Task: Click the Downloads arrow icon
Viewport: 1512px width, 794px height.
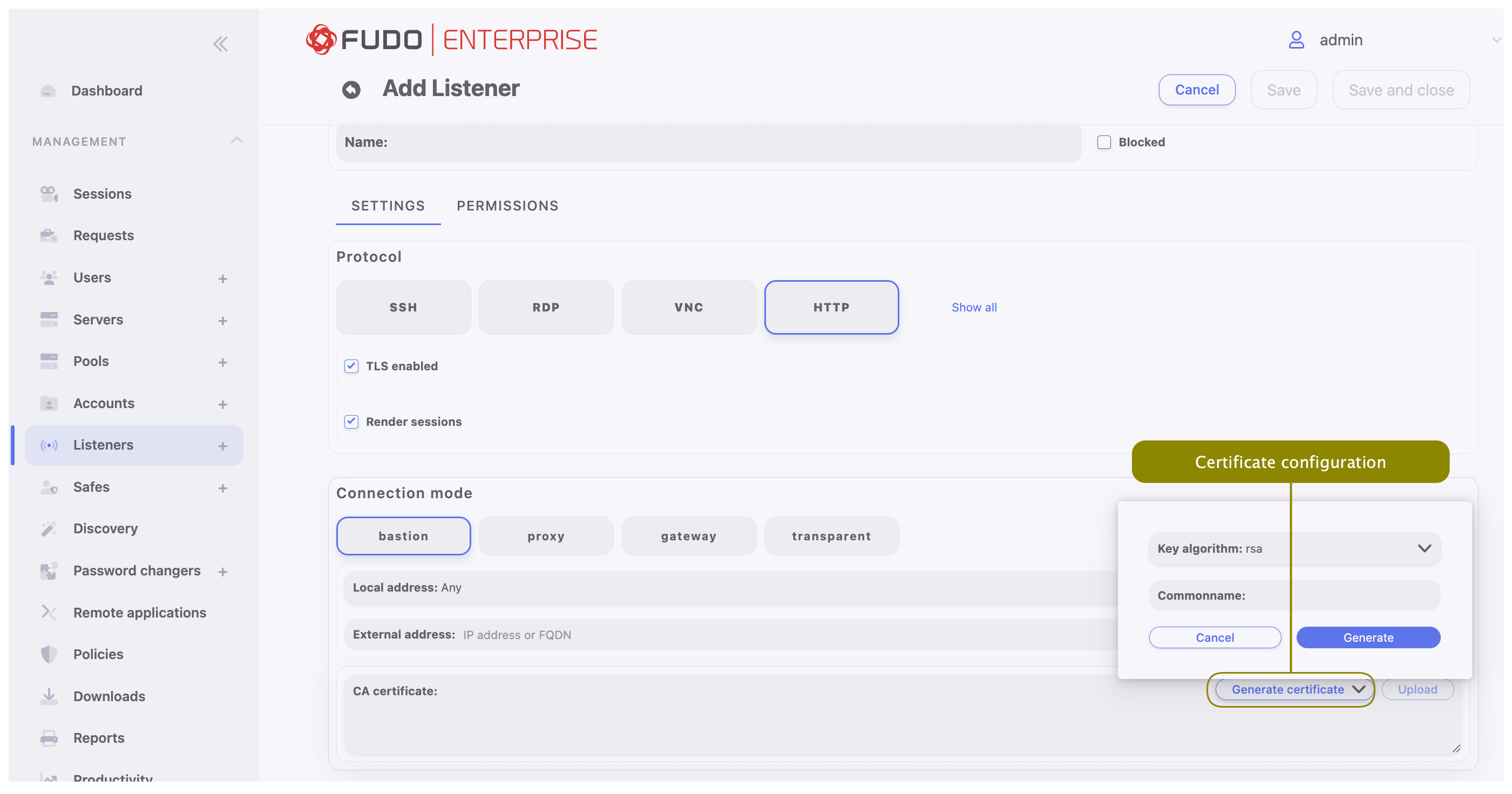Action: tap(49, 696)
